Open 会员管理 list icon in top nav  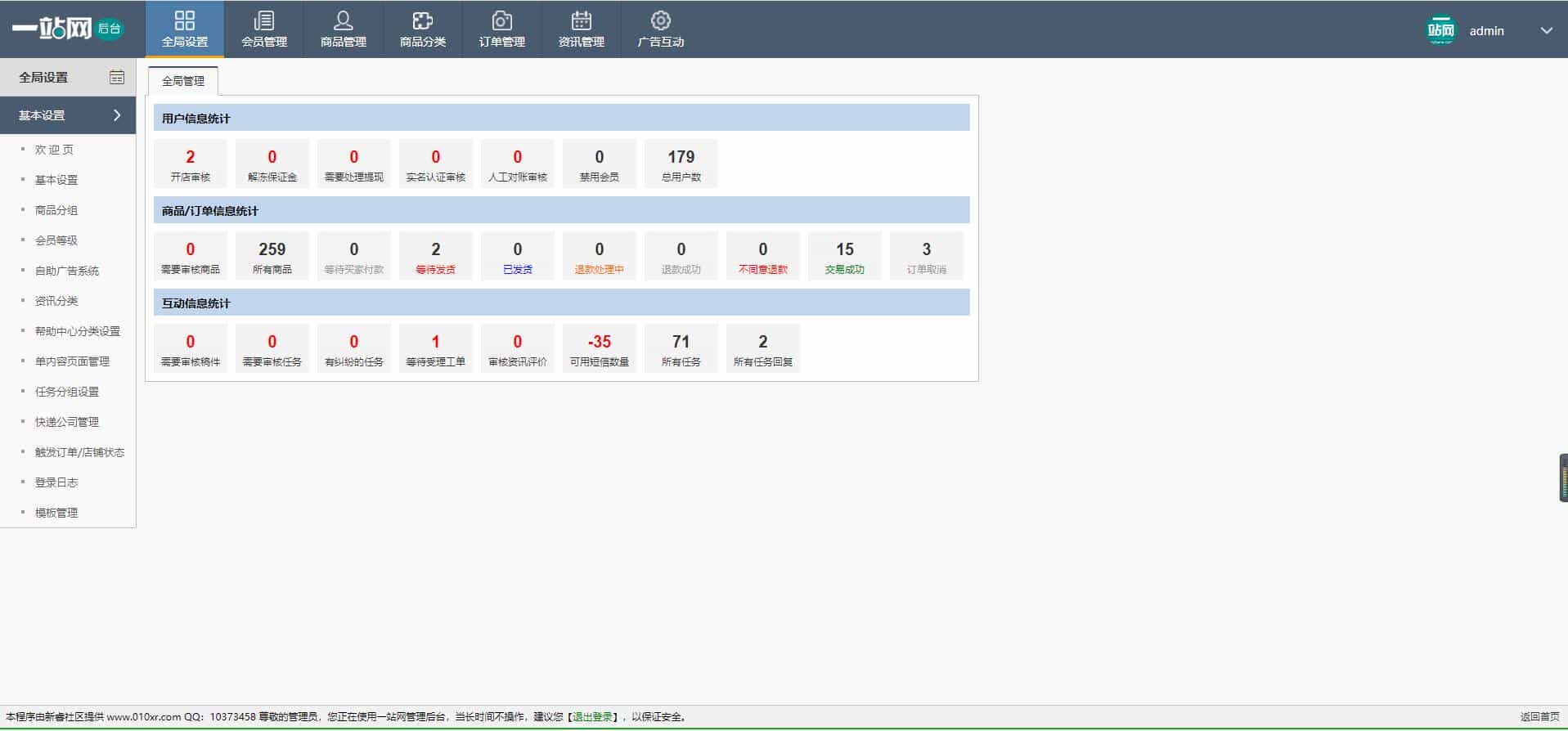(264, 20)
